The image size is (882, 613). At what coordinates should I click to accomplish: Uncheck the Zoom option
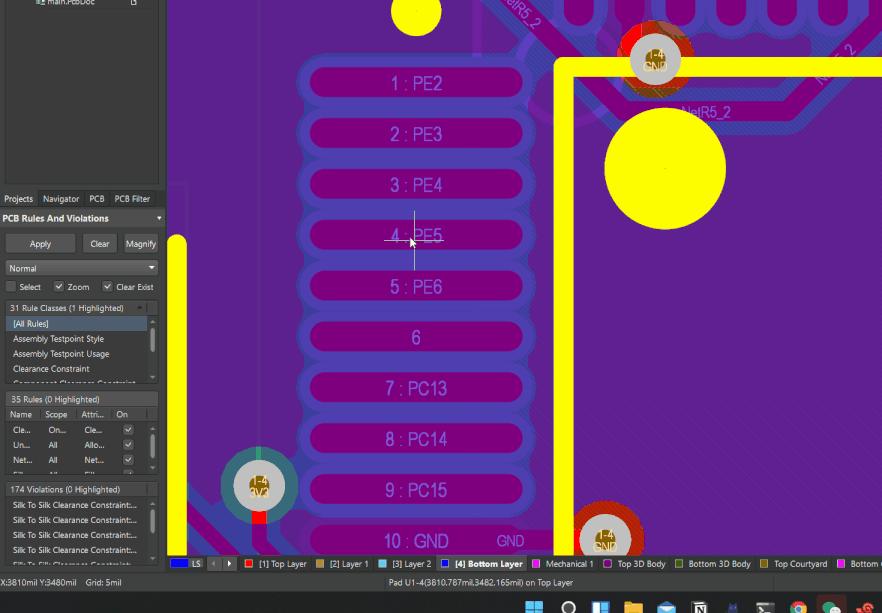pyautogui.click(x=58, y=287)
